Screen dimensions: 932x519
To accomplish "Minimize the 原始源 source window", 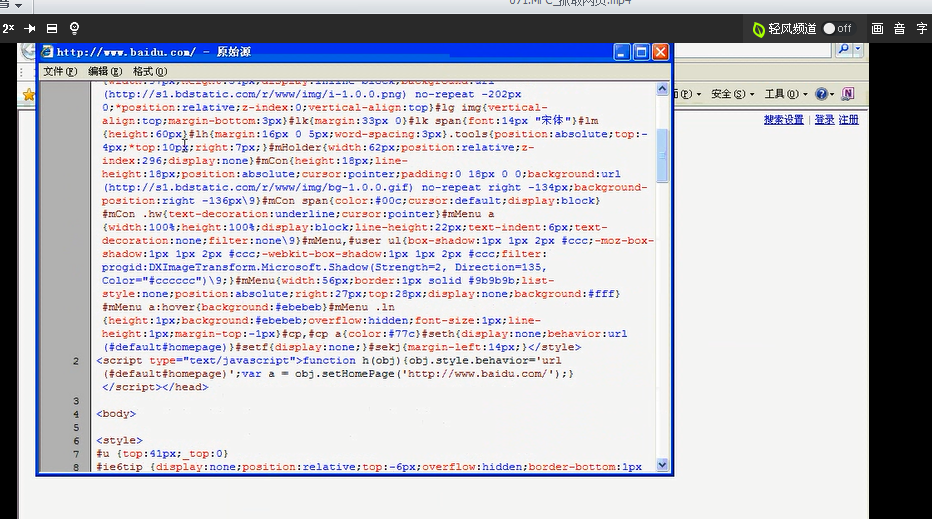I will (622, 52).
